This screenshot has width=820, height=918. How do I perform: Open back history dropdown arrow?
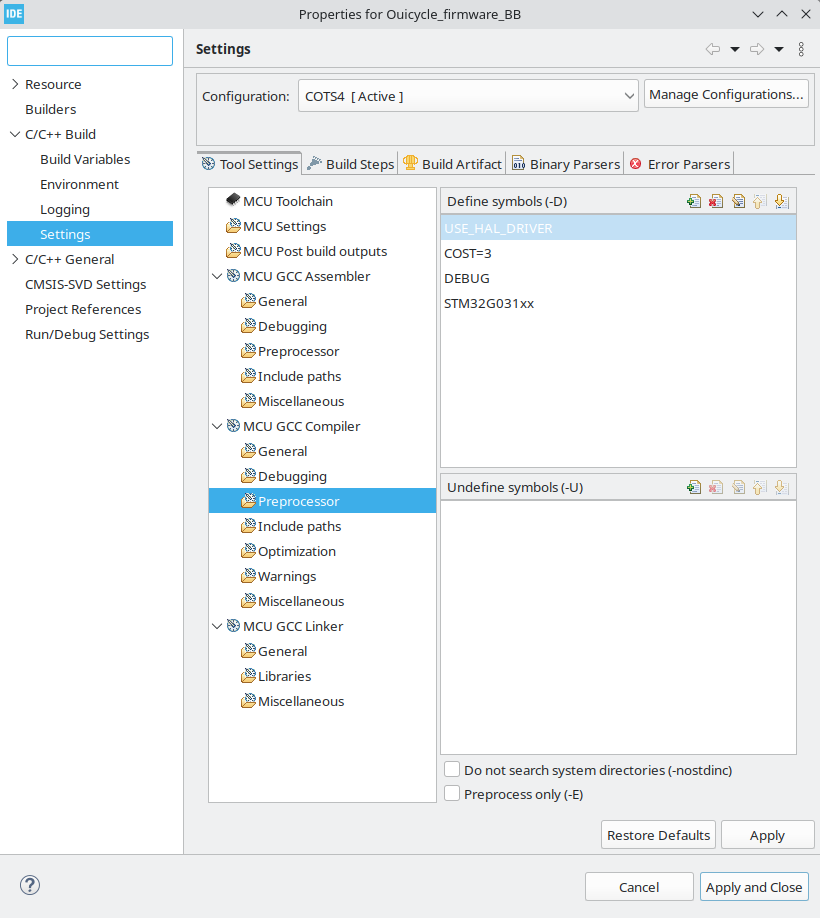pos(735,49)
